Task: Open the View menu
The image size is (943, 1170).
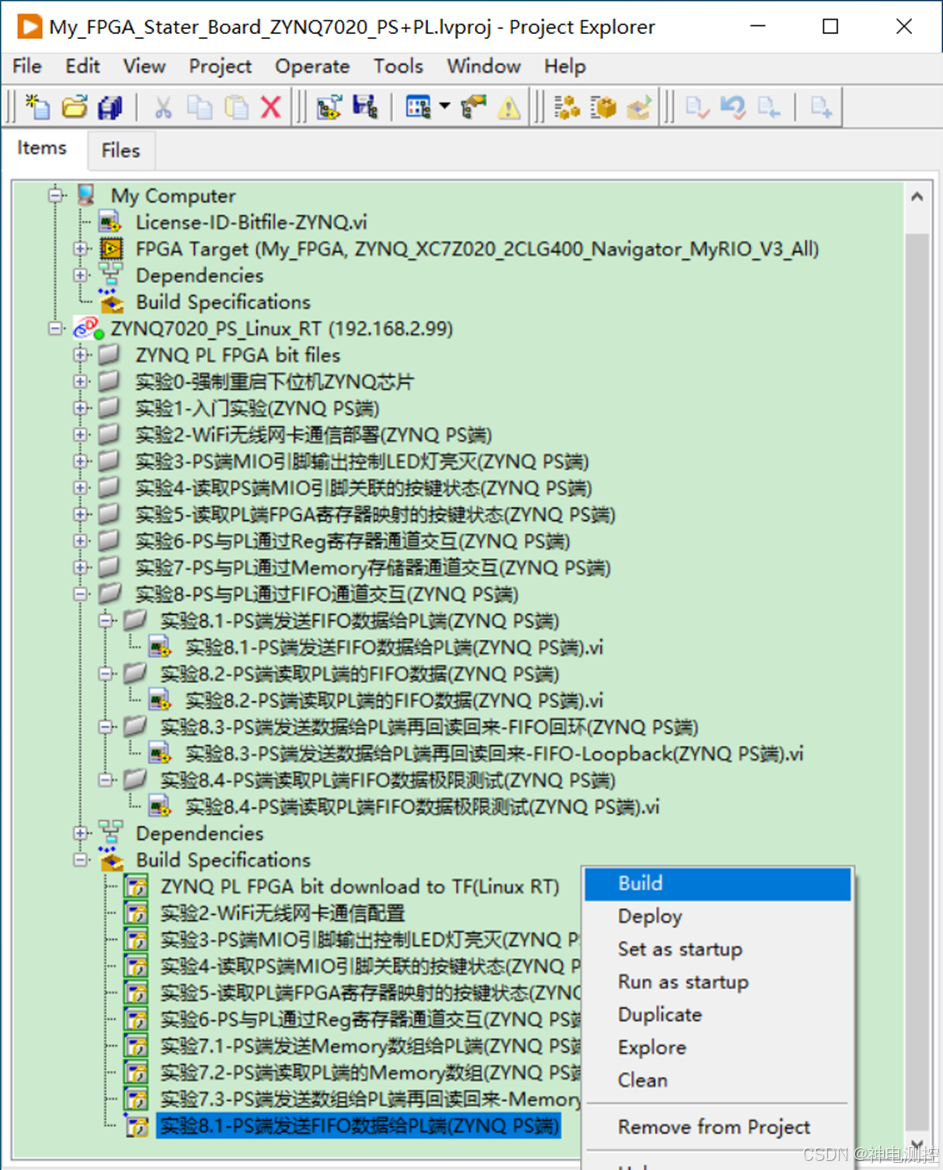Action: click(144, 66)
